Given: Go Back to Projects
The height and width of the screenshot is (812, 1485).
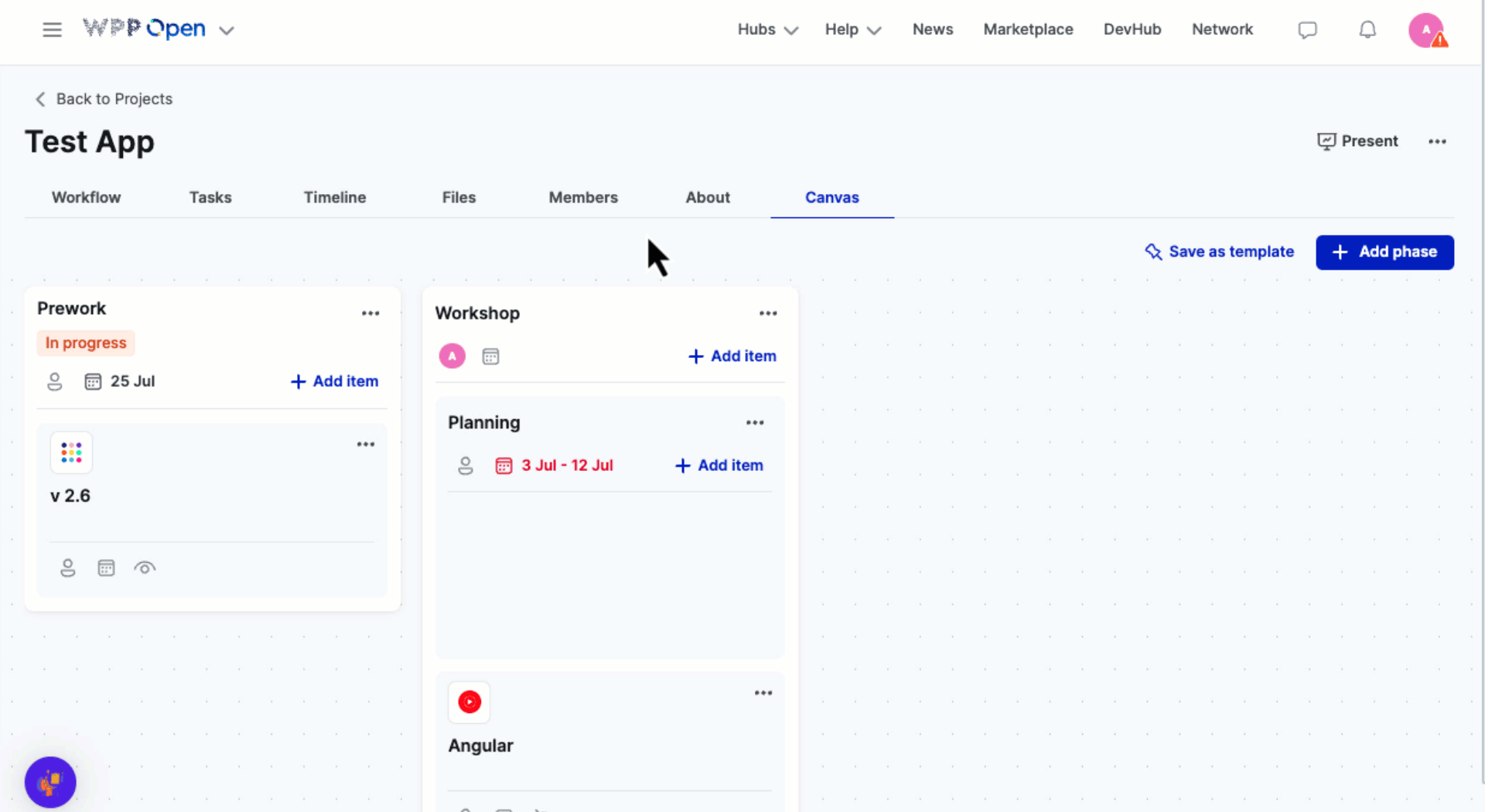Looking at the screenshot, I should pyautogui.click(x=104, y=99).
